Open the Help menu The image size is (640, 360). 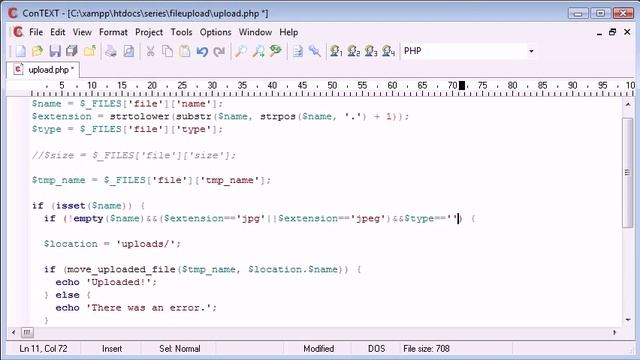289,32
